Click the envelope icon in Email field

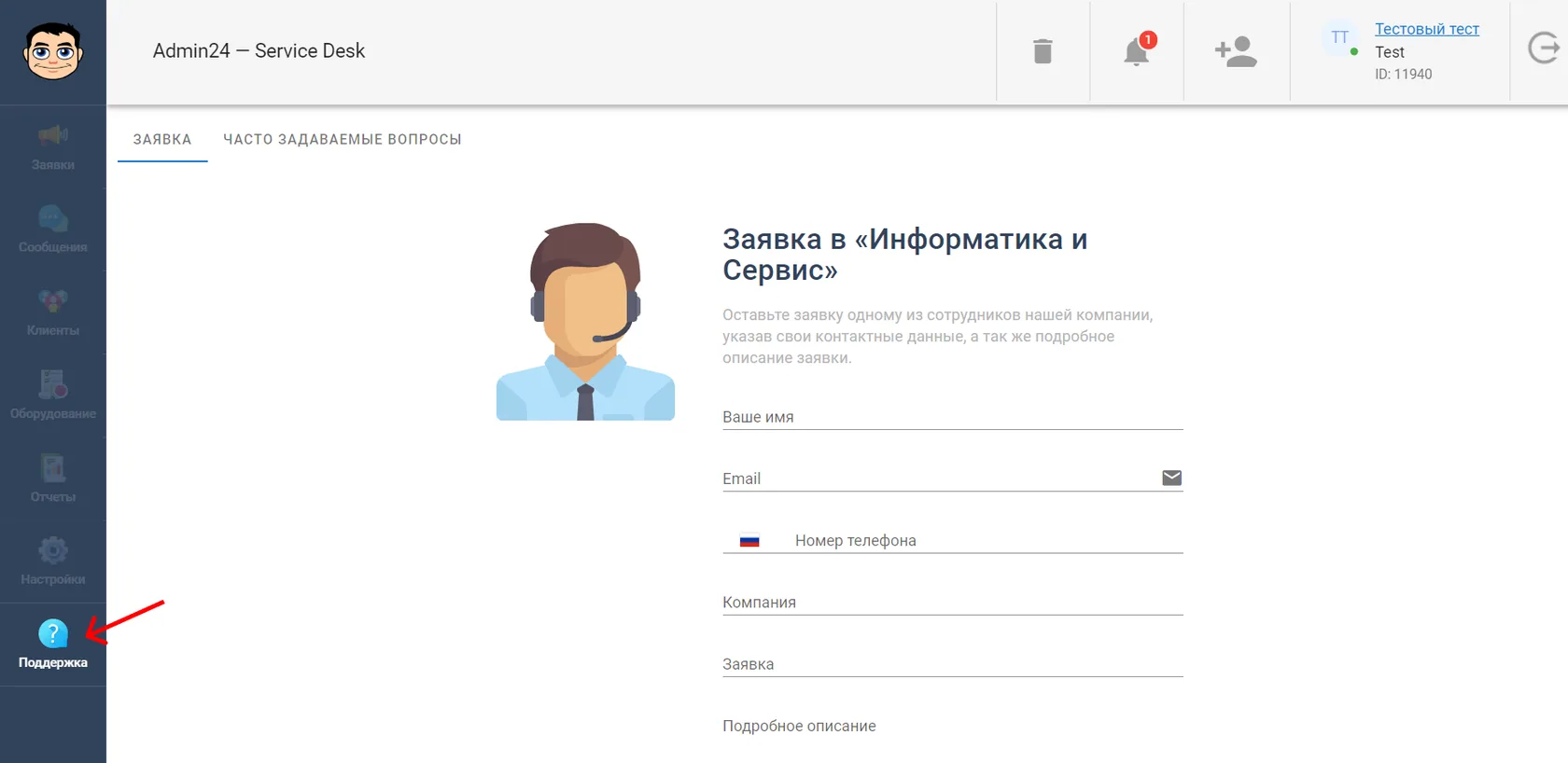1172,478
